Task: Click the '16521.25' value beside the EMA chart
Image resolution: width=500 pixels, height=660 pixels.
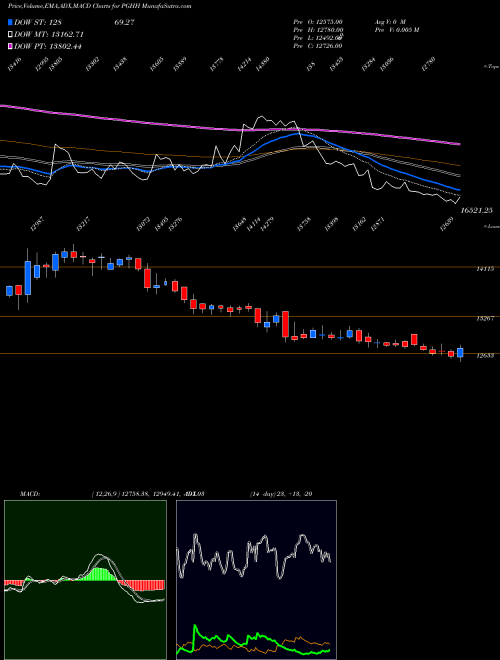Action: [477, 210]
